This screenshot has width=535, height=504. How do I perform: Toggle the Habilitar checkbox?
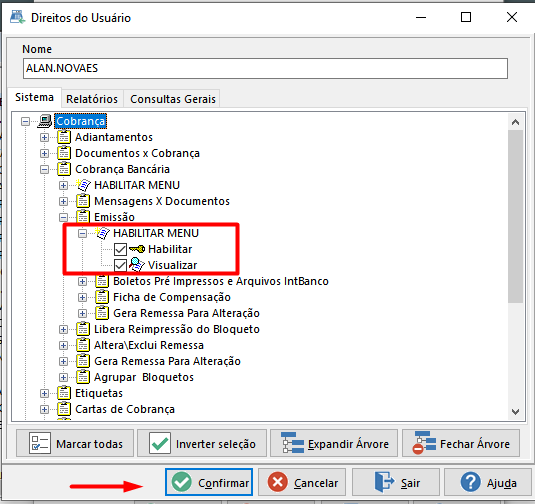click(x=120, y=249)
